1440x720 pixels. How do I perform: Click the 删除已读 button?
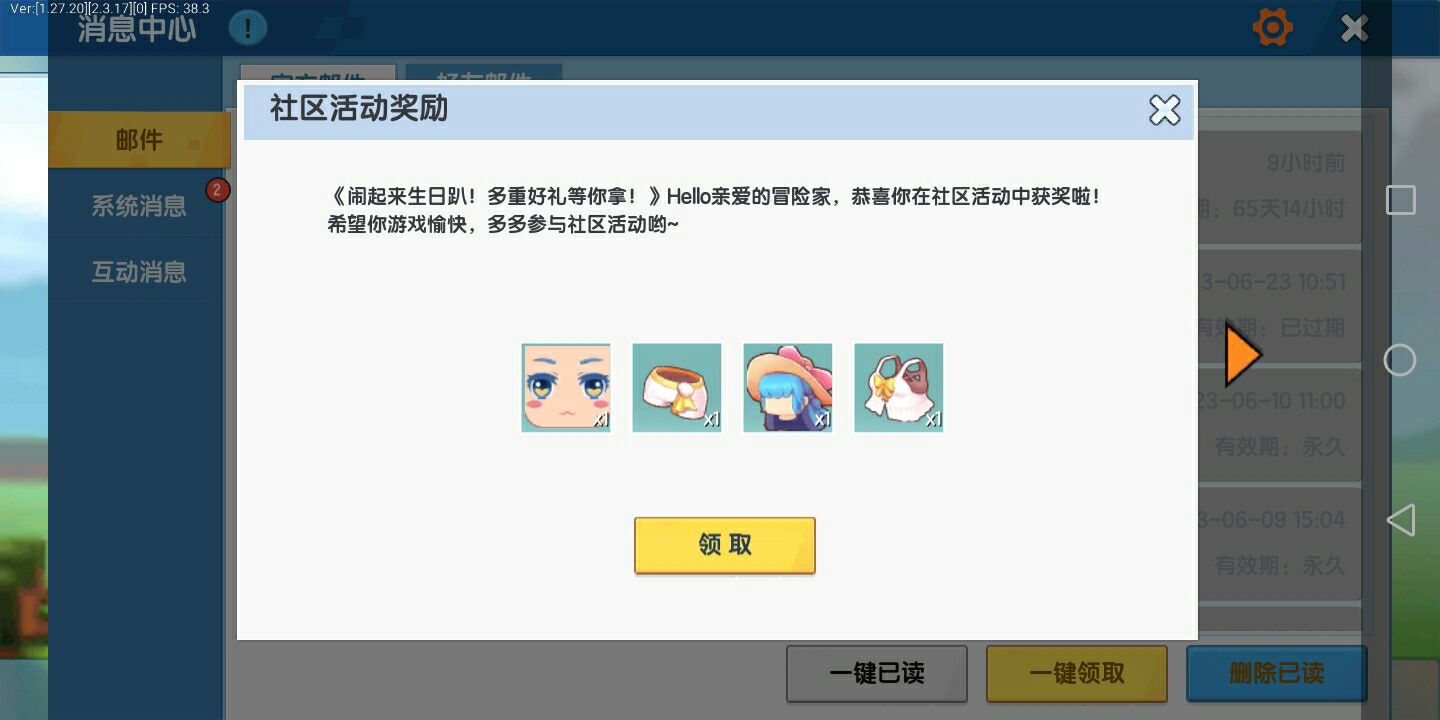click(1277, 673)
